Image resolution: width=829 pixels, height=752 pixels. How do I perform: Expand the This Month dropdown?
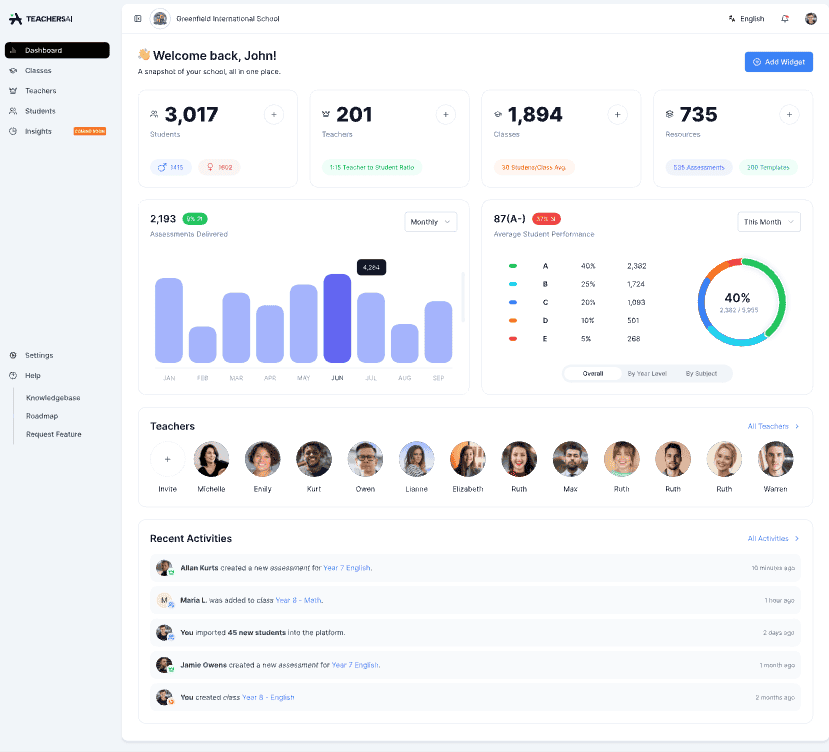tap(769, 221)
